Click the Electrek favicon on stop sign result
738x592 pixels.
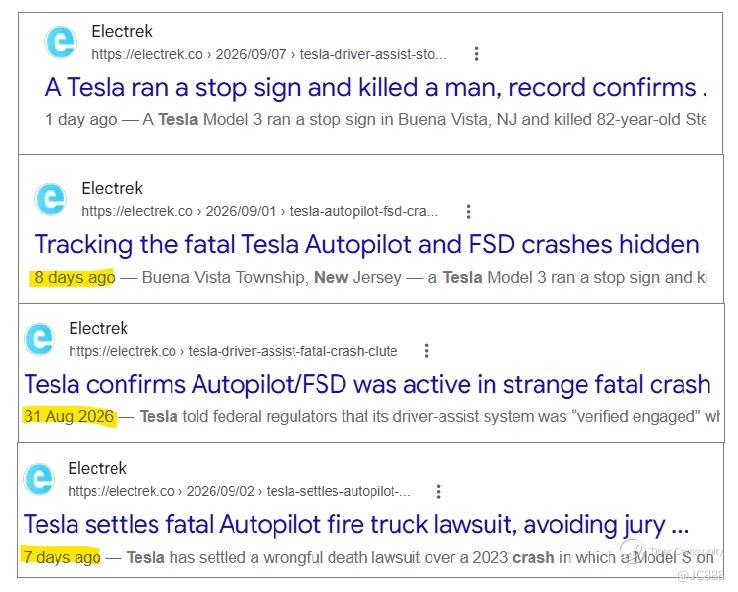[x=60, y=42]
